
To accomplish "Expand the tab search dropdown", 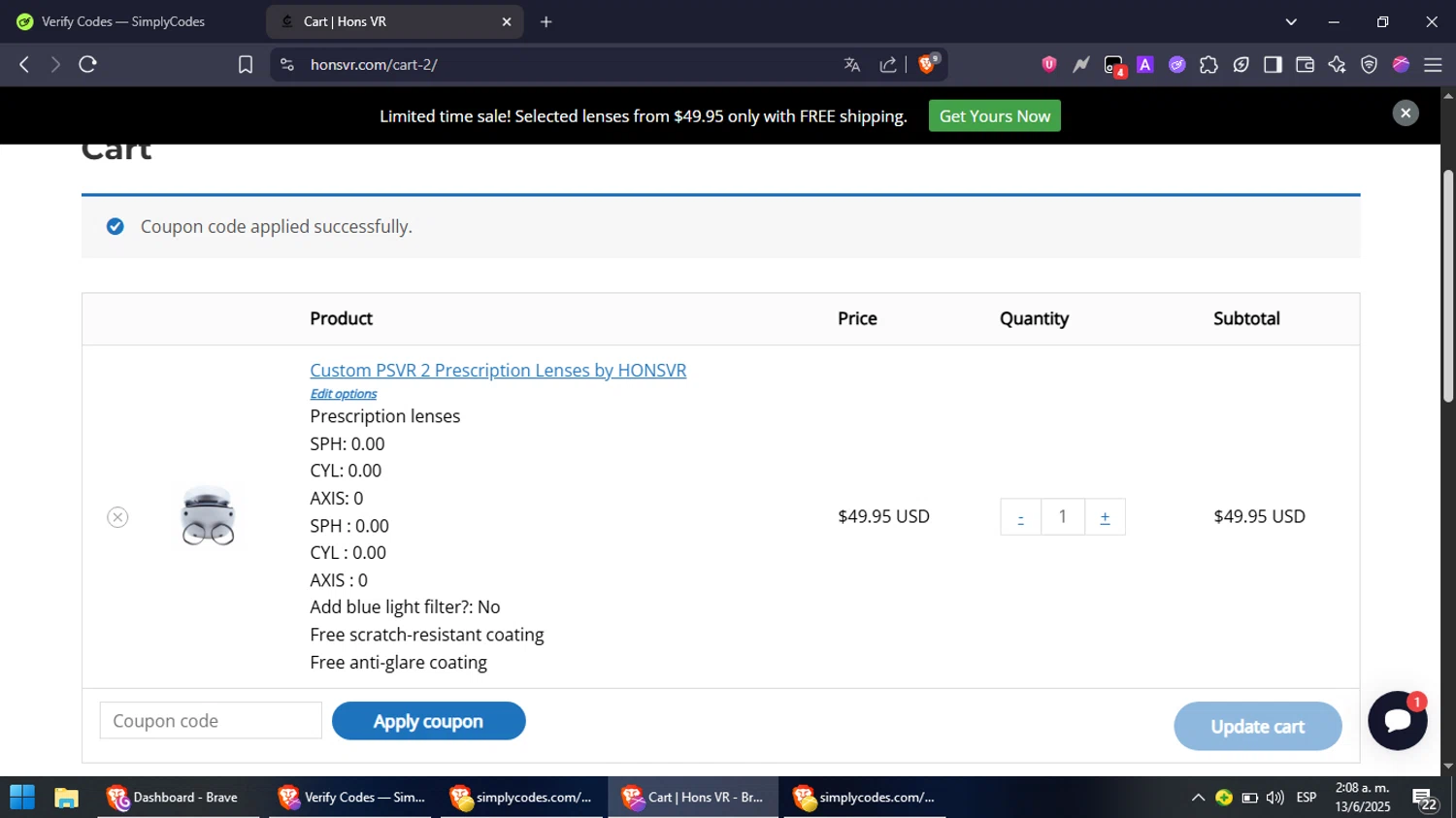I will (1291, 21).
